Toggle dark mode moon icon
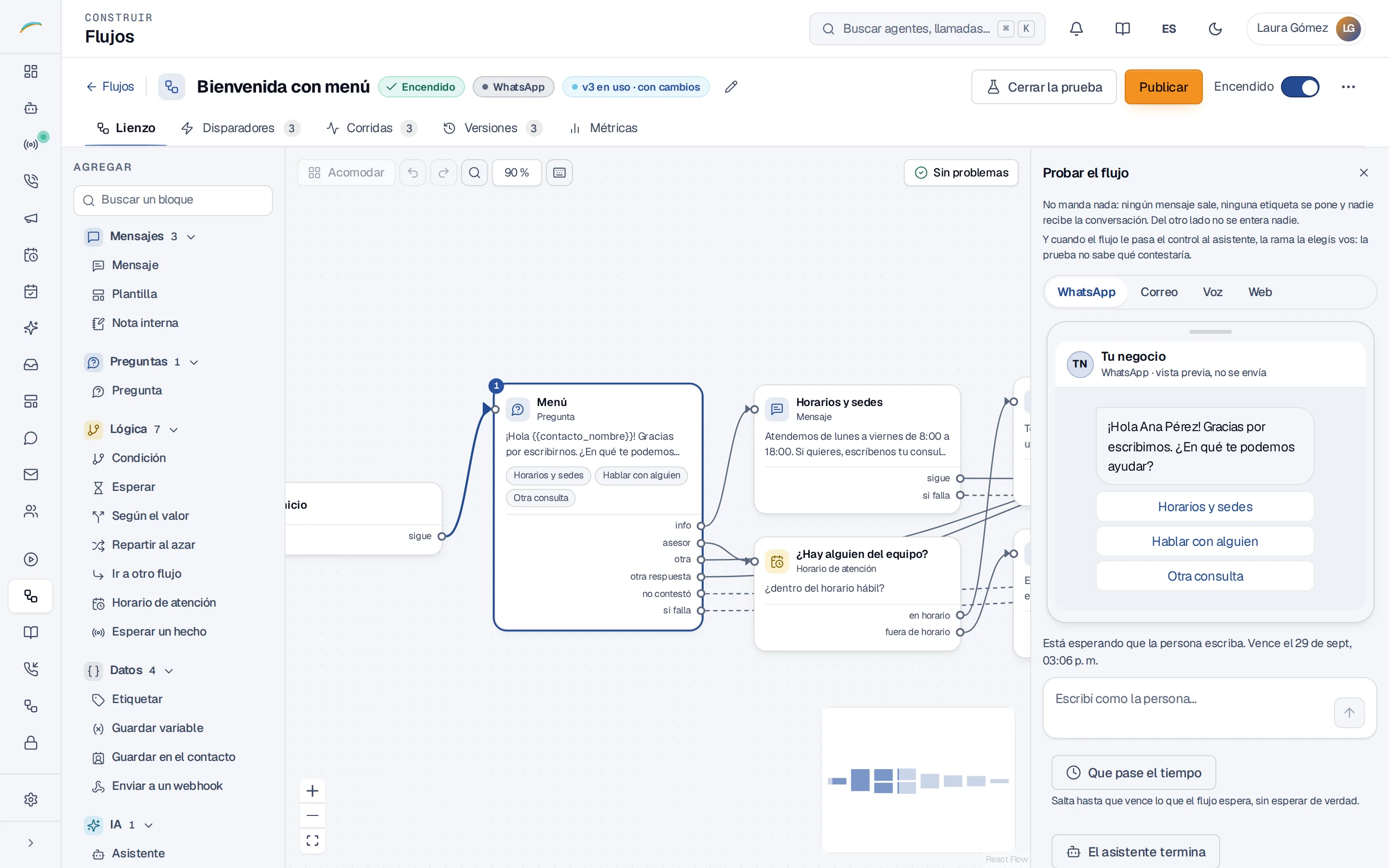This screenshot has width=1389, height=868. (x=1215, y=29)
